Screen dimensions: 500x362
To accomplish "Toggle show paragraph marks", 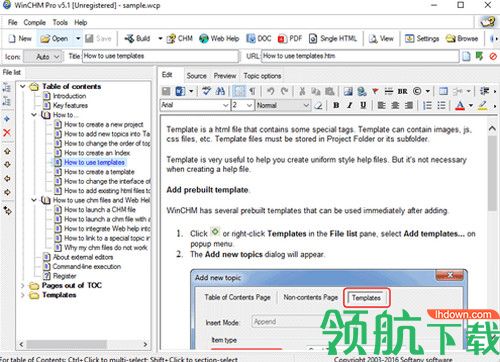I will [x=252, y=91].
